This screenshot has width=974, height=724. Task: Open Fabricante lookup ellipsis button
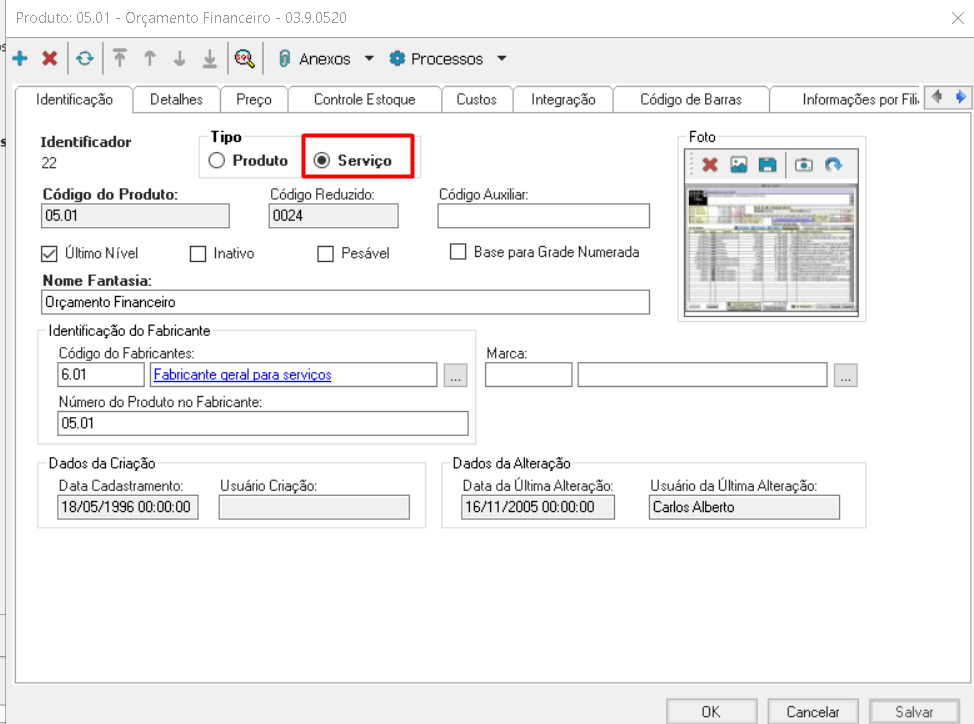point(455,375)
